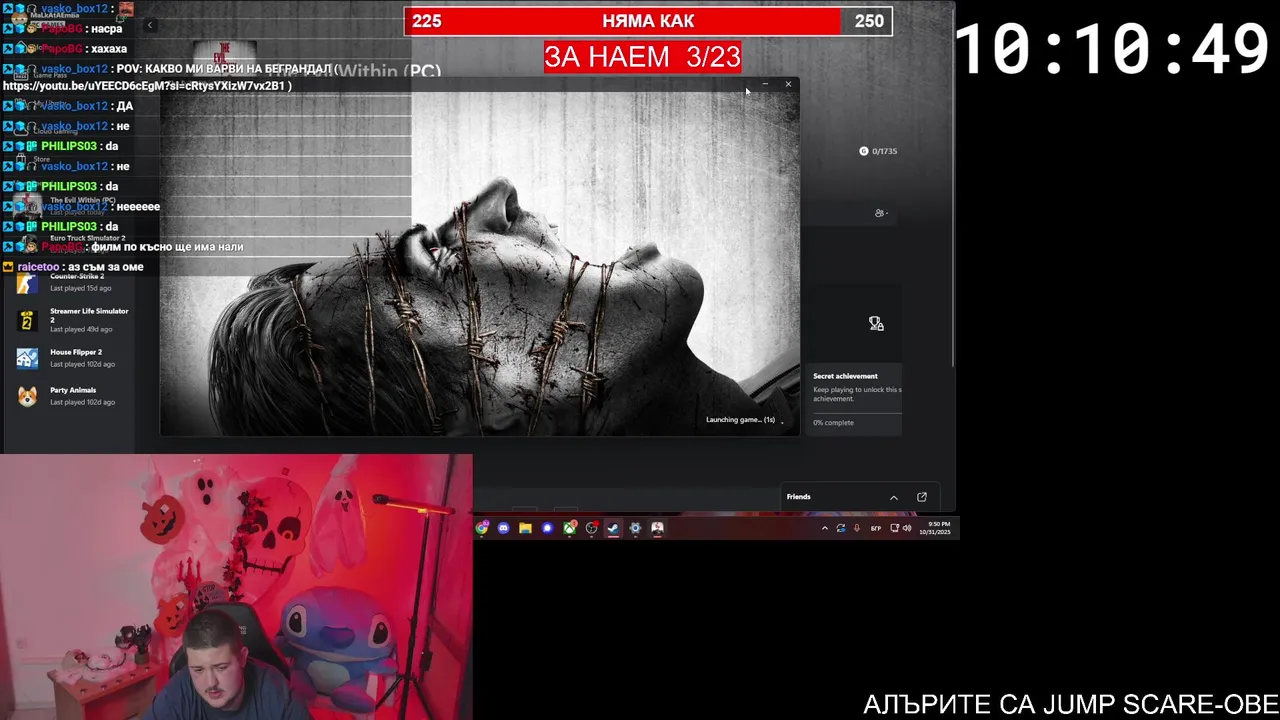Open Discord from the taskbar
Screen dimensions: 1280x720
point(503,528)
